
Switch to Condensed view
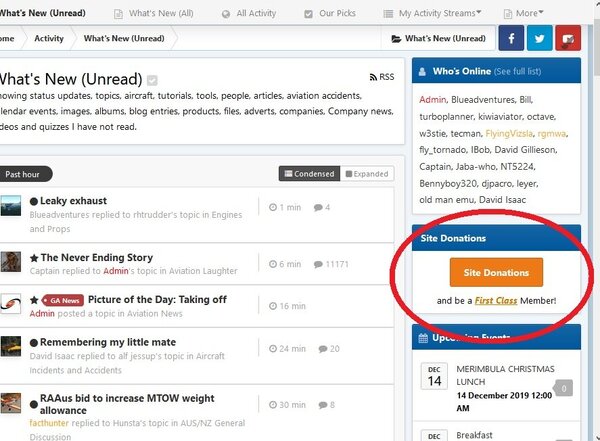[308, 173]
